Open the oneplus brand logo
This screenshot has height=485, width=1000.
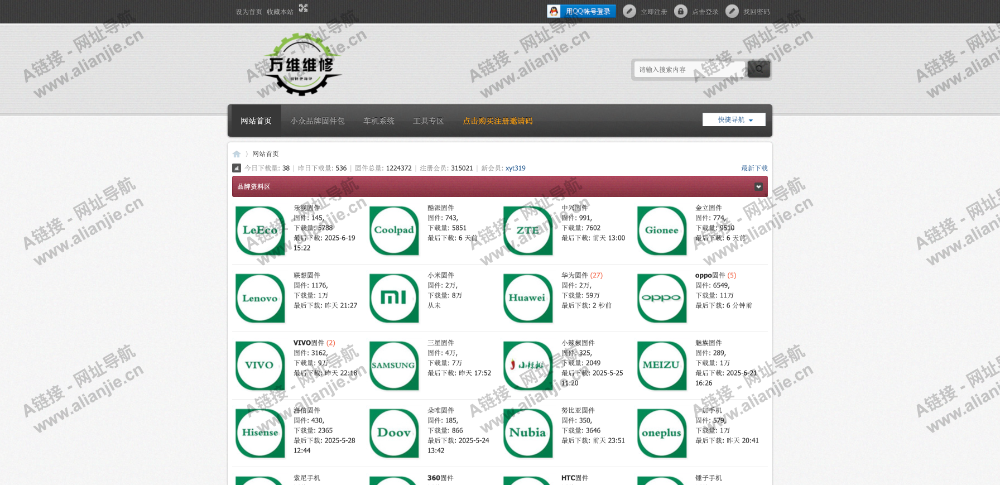click(662, 433)
